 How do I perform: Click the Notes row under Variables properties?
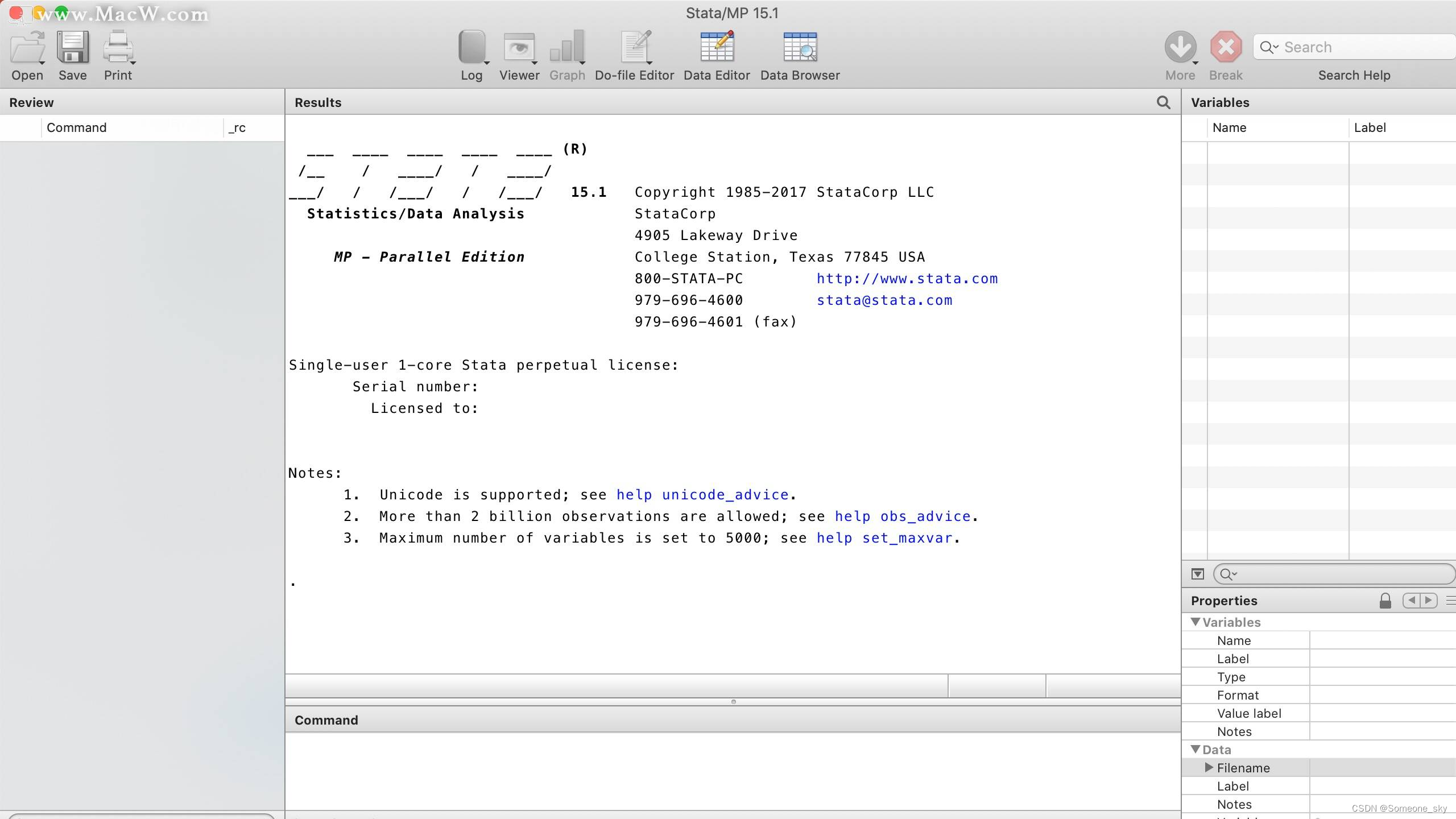point(1319,731)
